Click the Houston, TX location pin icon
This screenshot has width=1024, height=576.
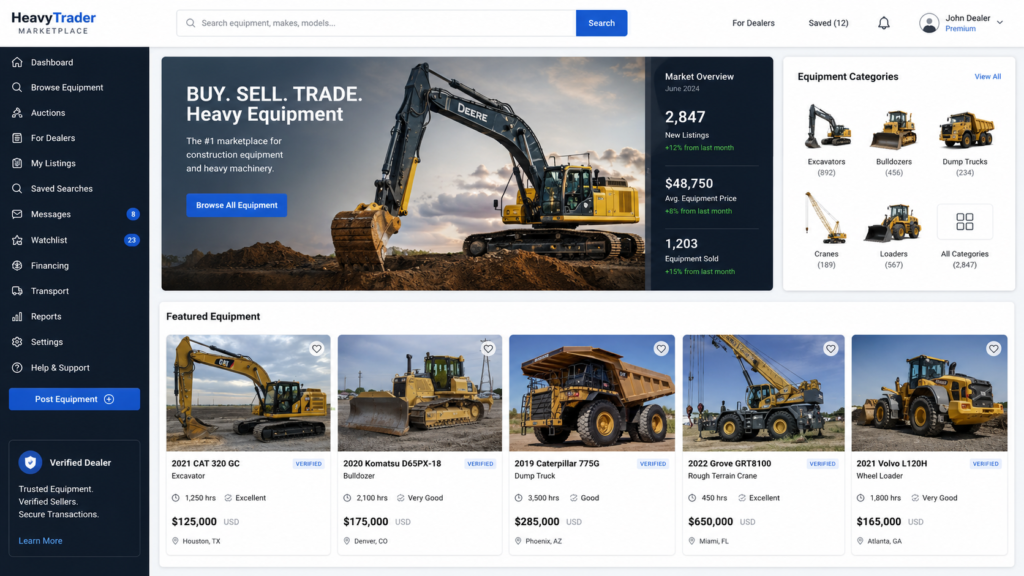click(175, 541)
